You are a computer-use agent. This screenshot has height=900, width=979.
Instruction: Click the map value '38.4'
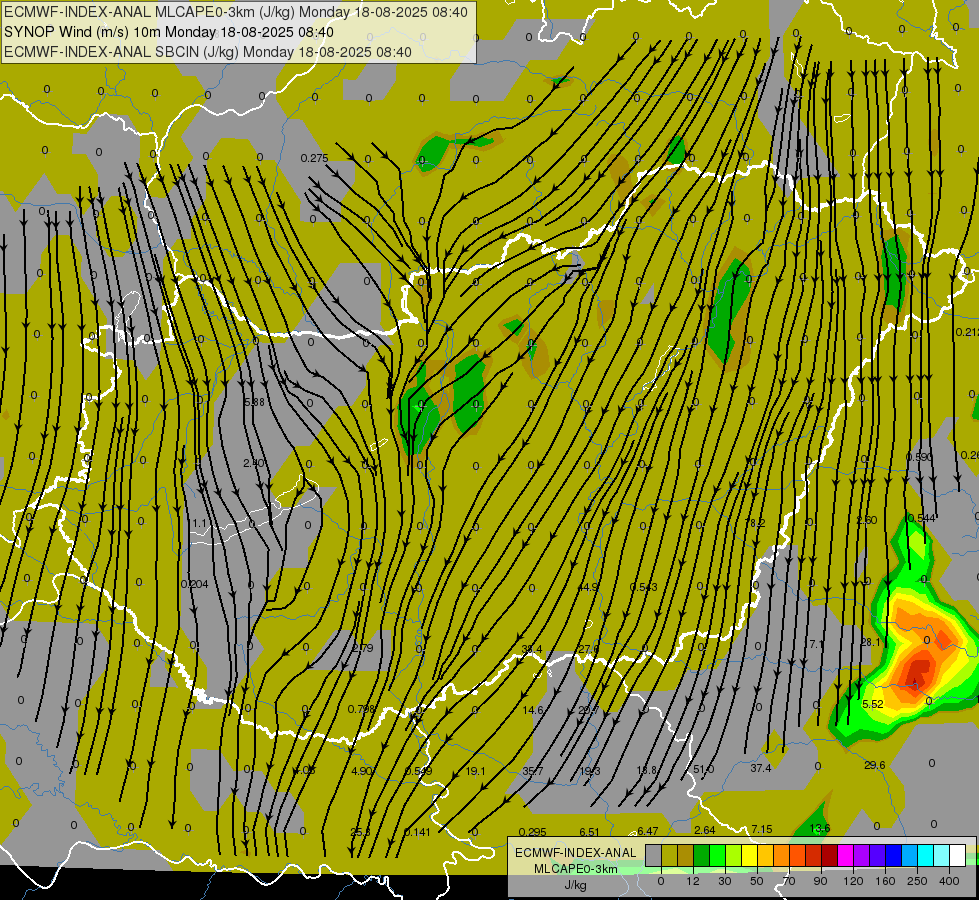pos(532,650)
